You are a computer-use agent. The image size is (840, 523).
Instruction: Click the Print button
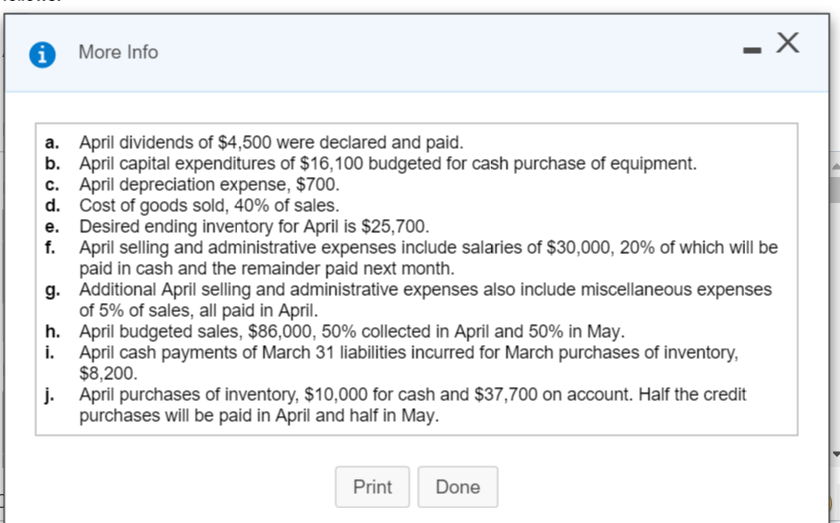372,487
